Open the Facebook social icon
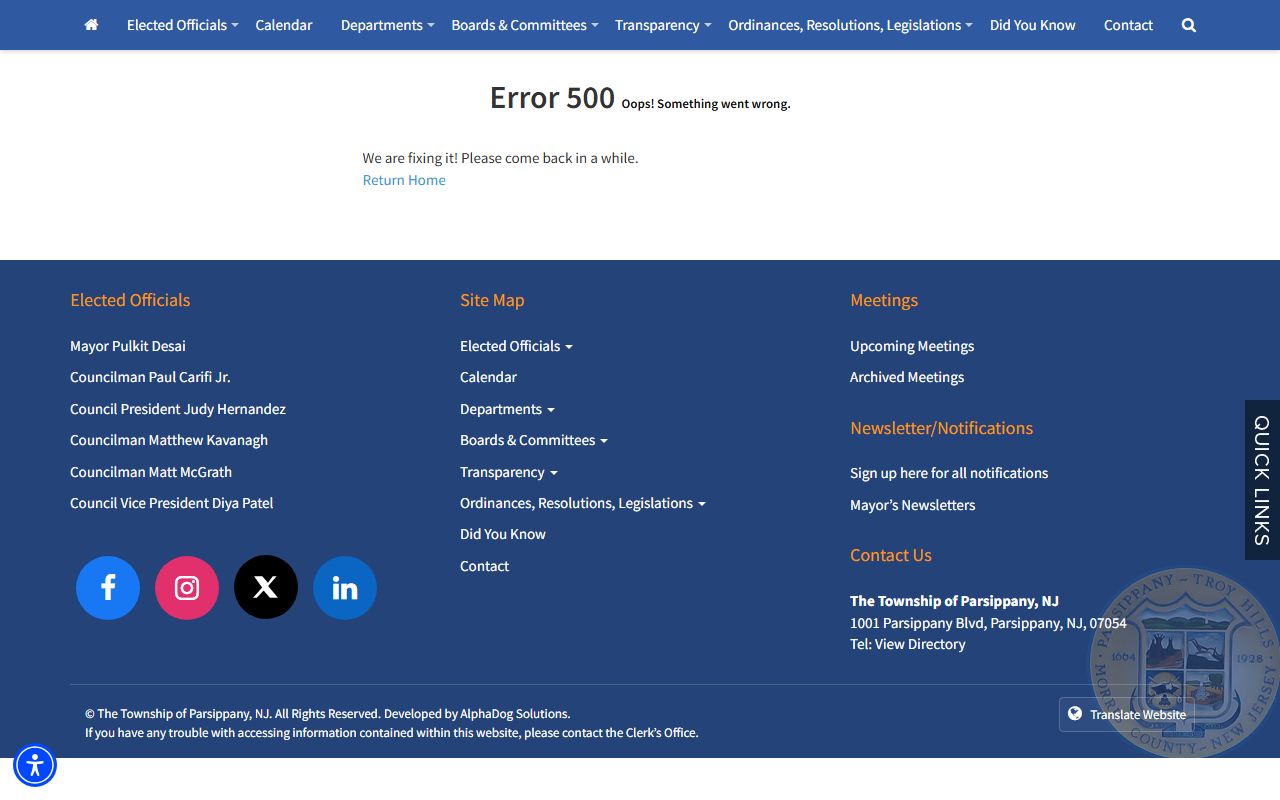 tap(108, 588)
